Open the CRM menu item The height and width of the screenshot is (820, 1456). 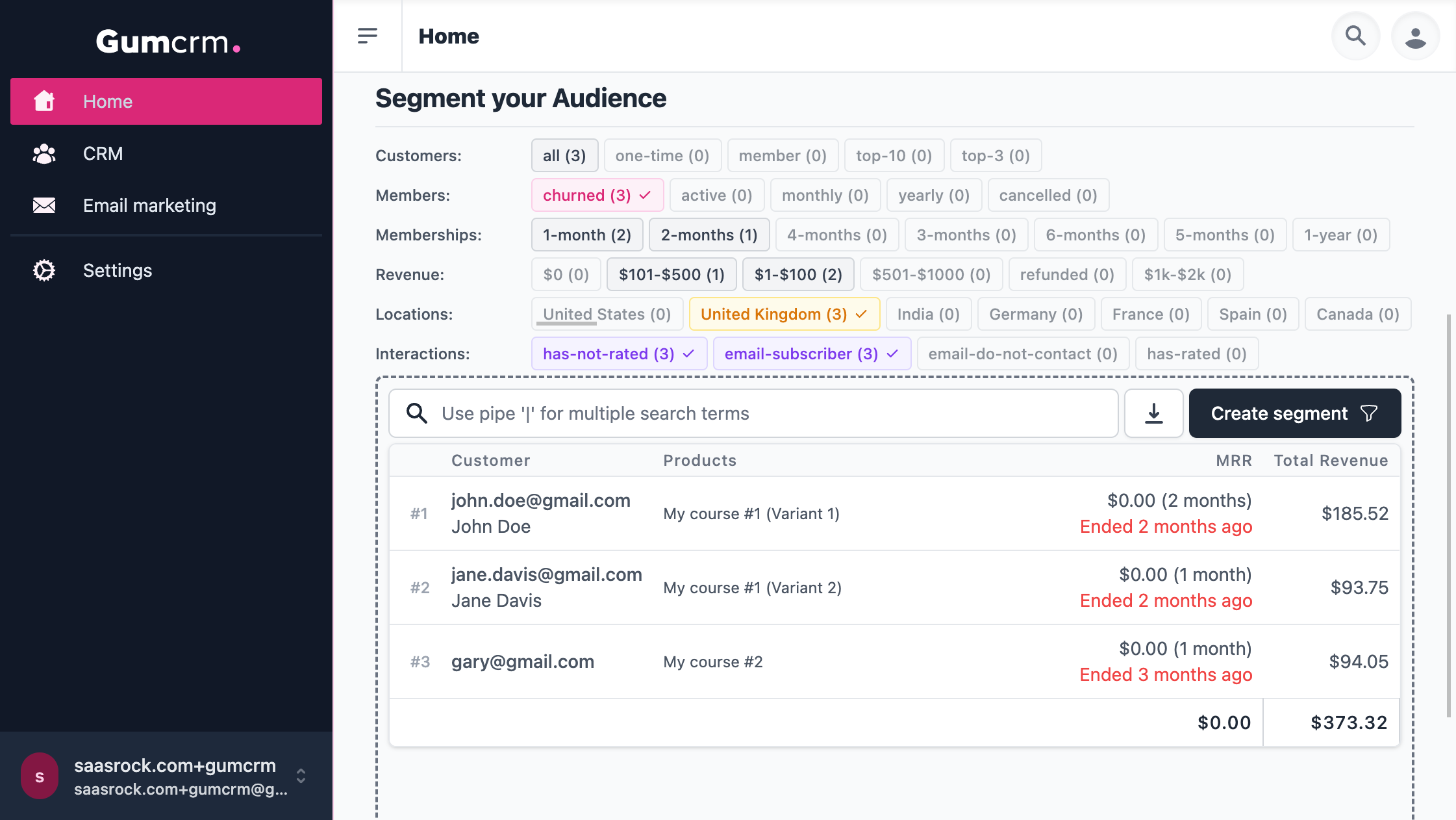pos(166,153)
